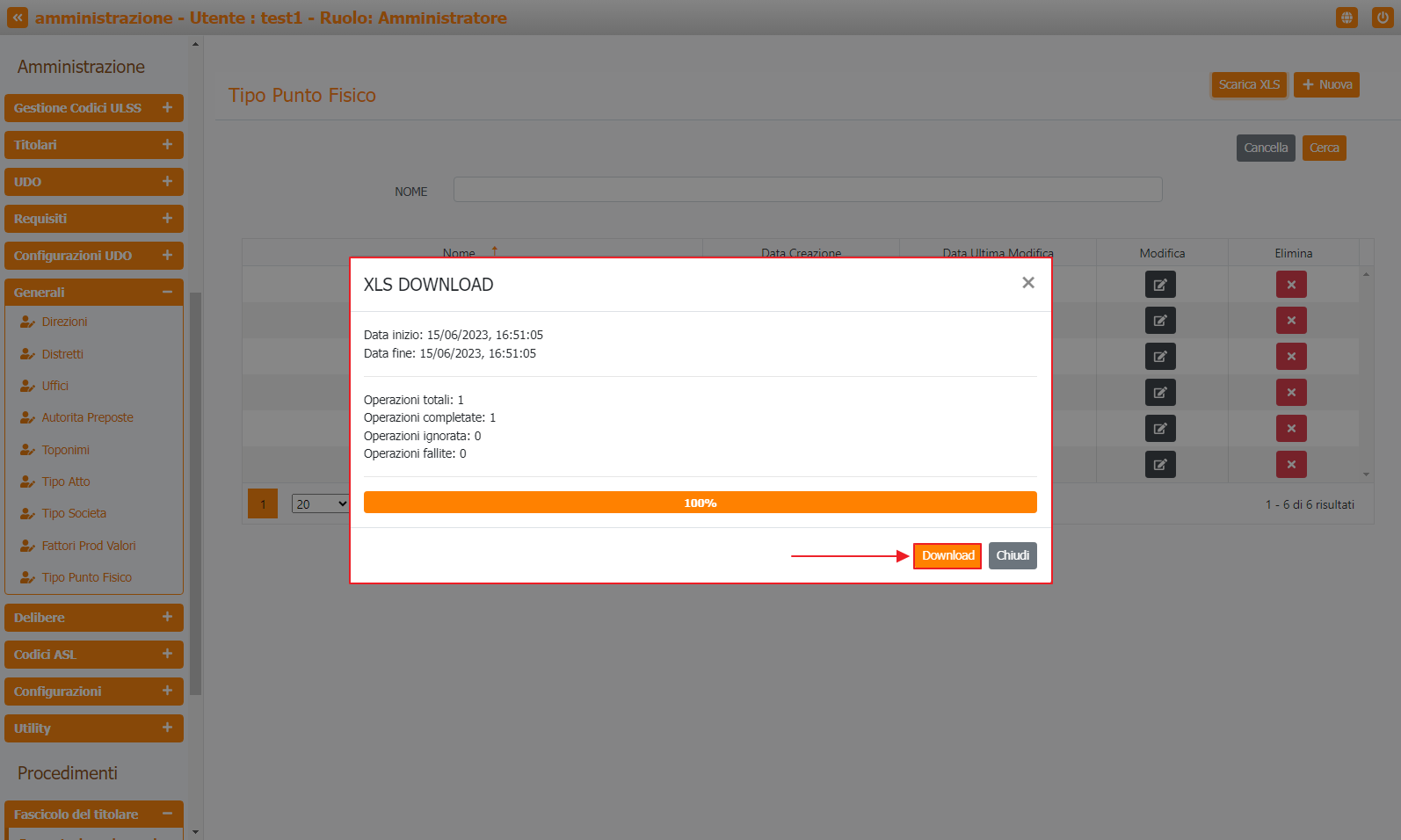Viewport: 1401px width, 840px height.
Task: Click Scarica XLS button
Action: (1249, 84)
